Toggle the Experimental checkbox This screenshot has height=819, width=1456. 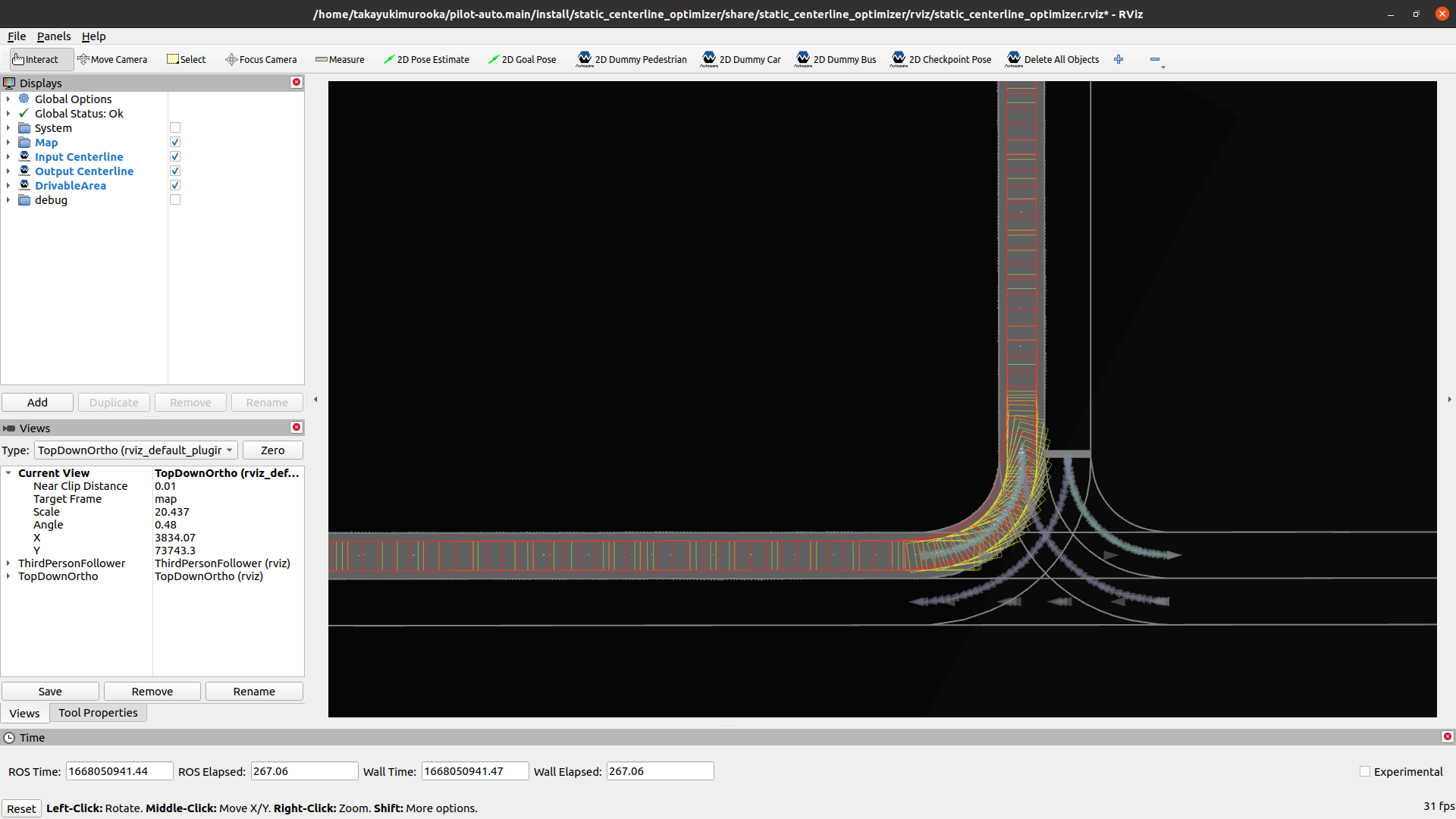click(x=1365, y=771)
